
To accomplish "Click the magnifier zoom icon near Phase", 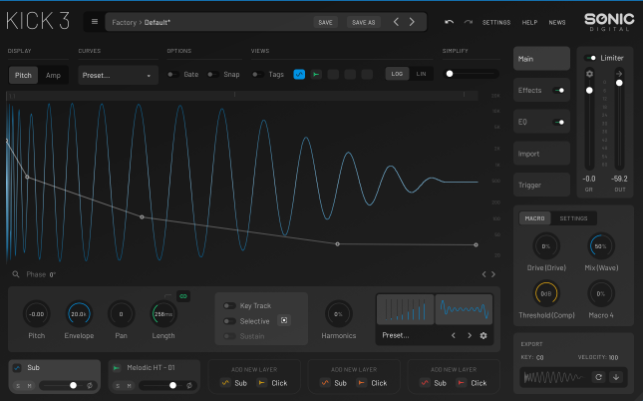I will pos(16,274).
